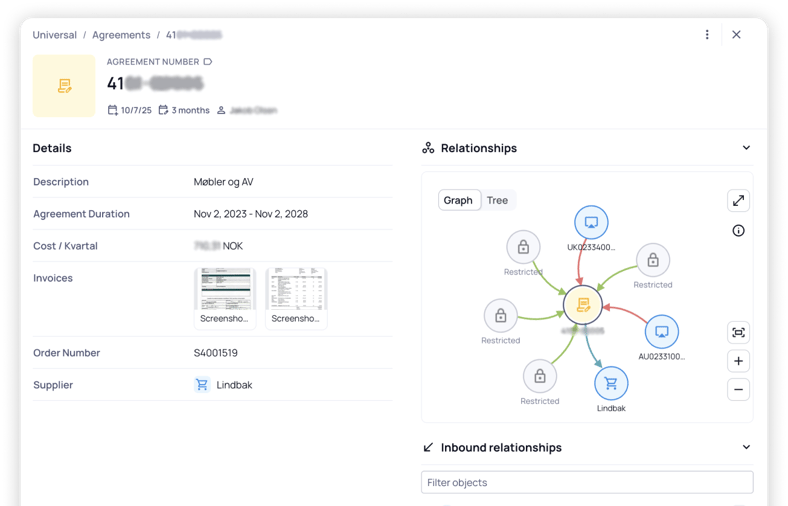This screenshot has height=506, width=788.
Task: Collapse the Relationships section chevron
Action: tap(746, 148)
